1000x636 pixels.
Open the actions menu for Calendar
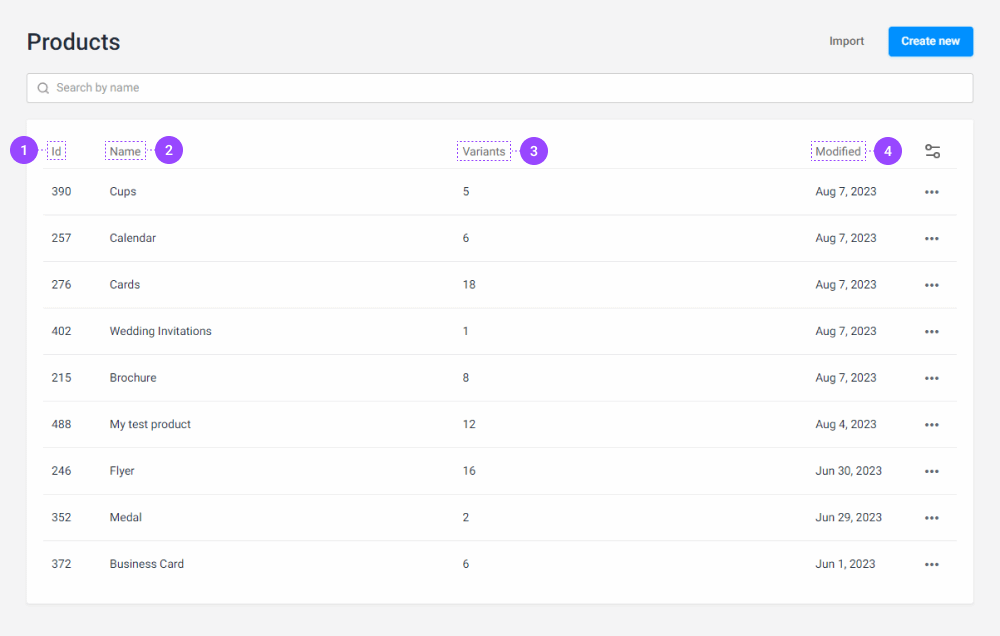pyautogui.click(x=932, y=238)
